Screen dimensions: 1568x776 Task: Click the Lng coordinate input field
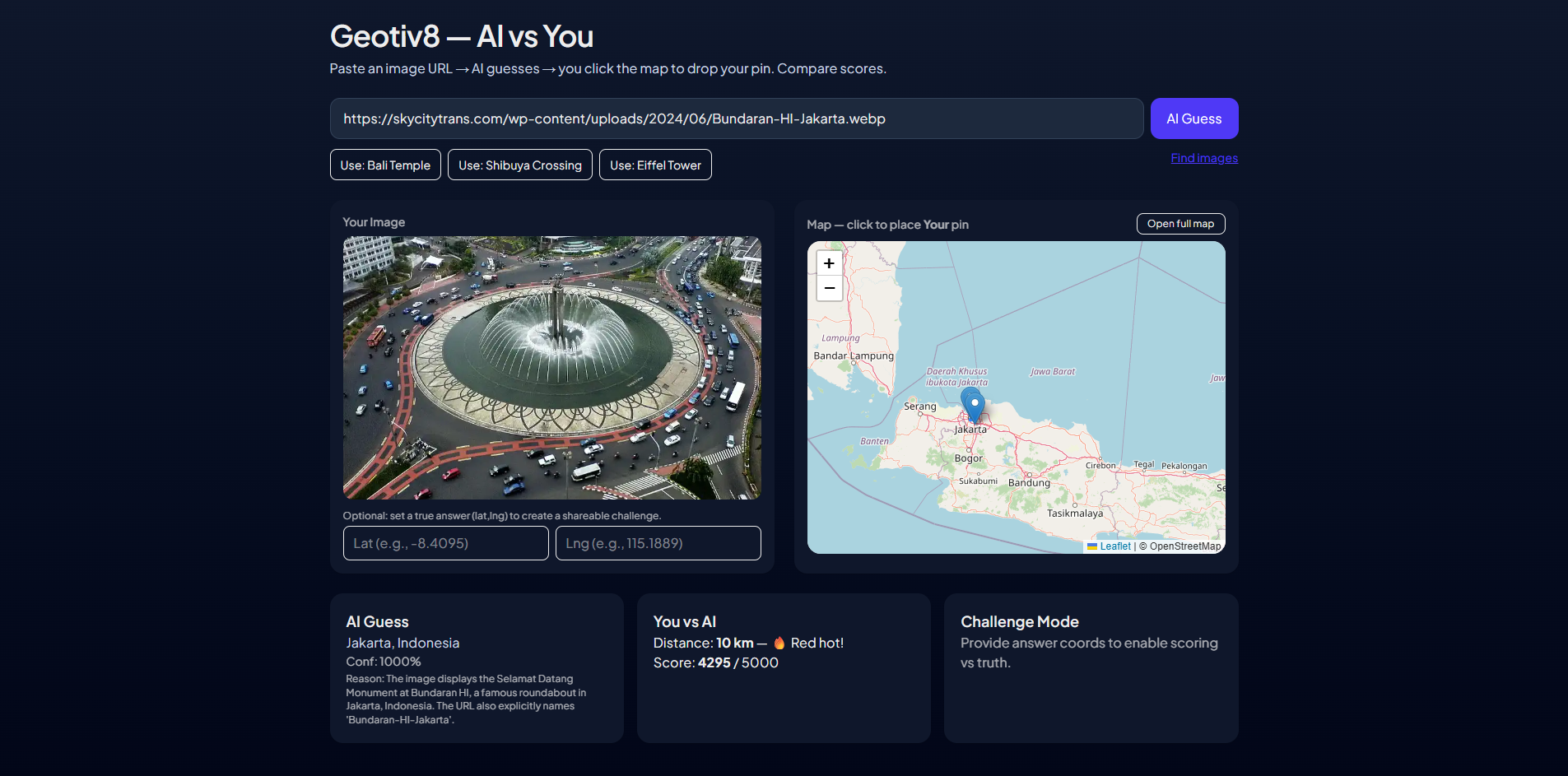point(658,543)
